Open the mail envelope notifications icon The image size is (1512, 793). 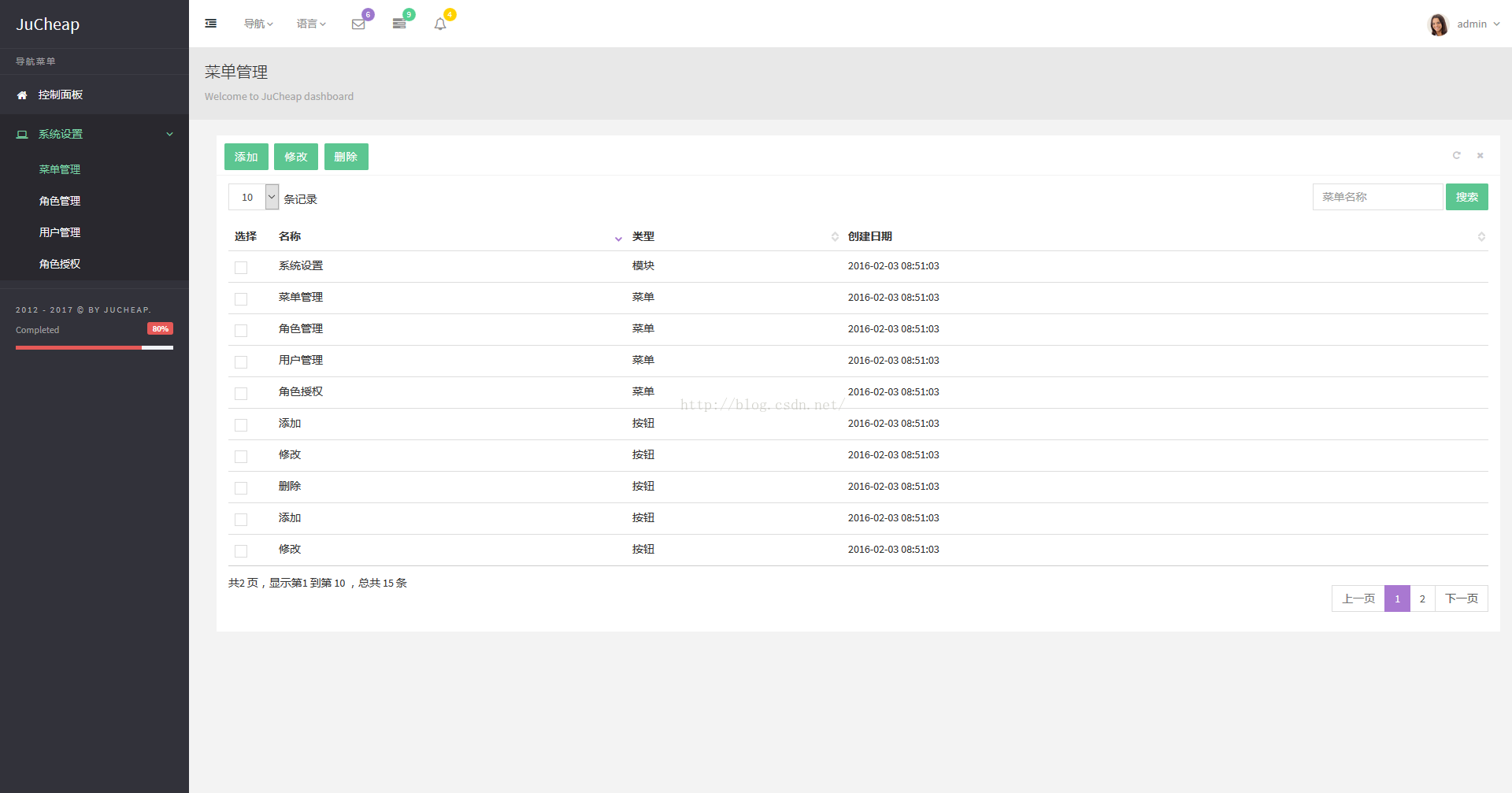(x=358, y=24)
